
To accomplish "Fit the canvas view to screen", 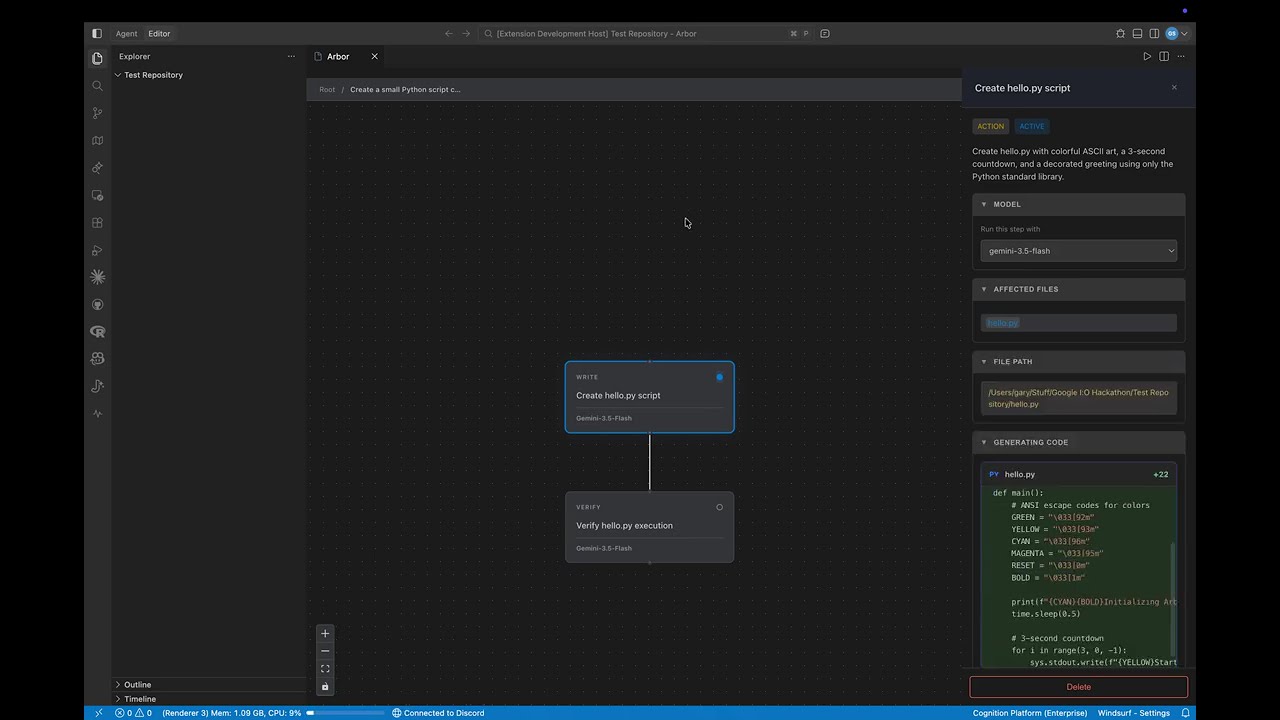I will tap(325, 669).
